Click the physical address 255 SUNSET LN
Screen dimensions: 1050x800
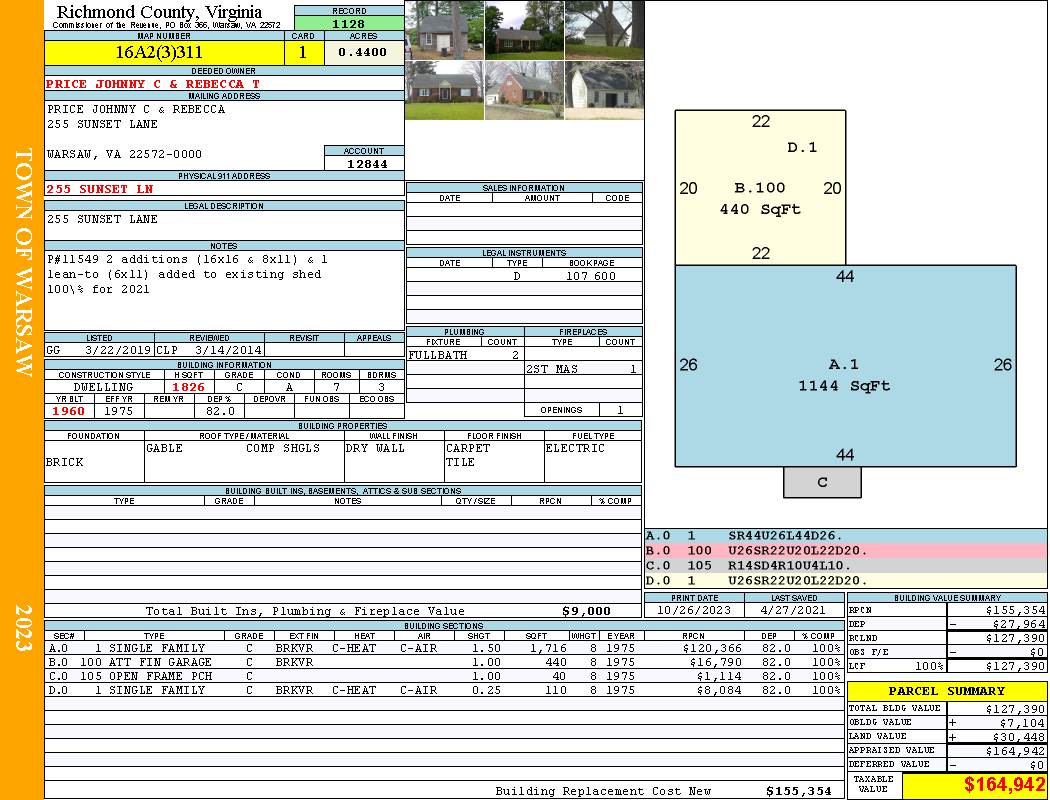point(100,189)
